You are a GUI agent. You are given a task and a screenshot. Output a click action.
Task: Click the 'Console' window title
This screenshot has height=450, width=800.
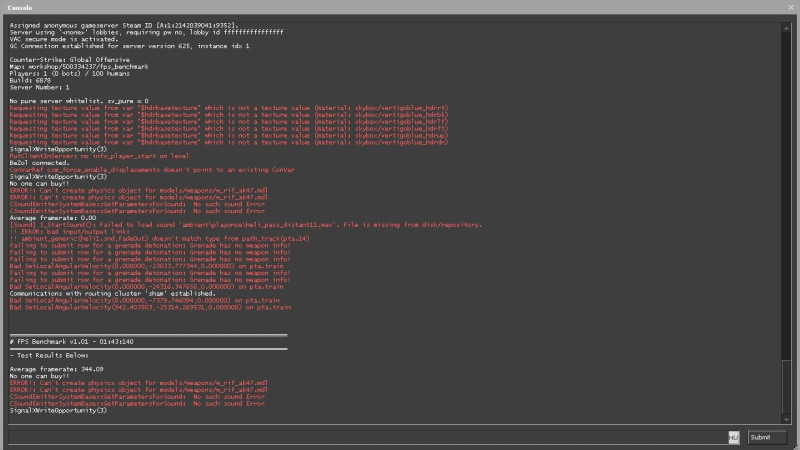pos(20,8)
